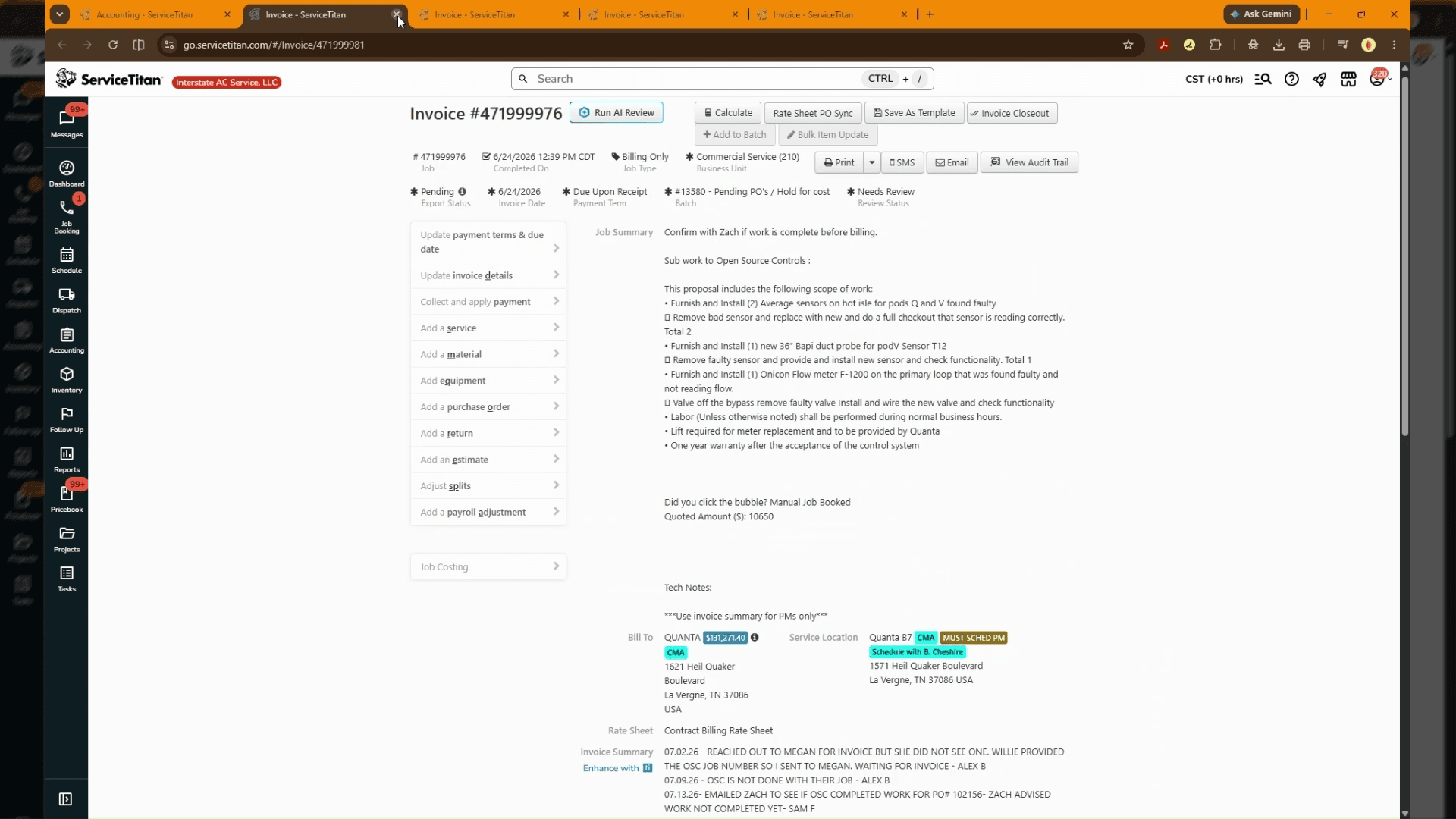
Task: Click Save As Template
Action: pyautogui.click(x=915, y=113)
